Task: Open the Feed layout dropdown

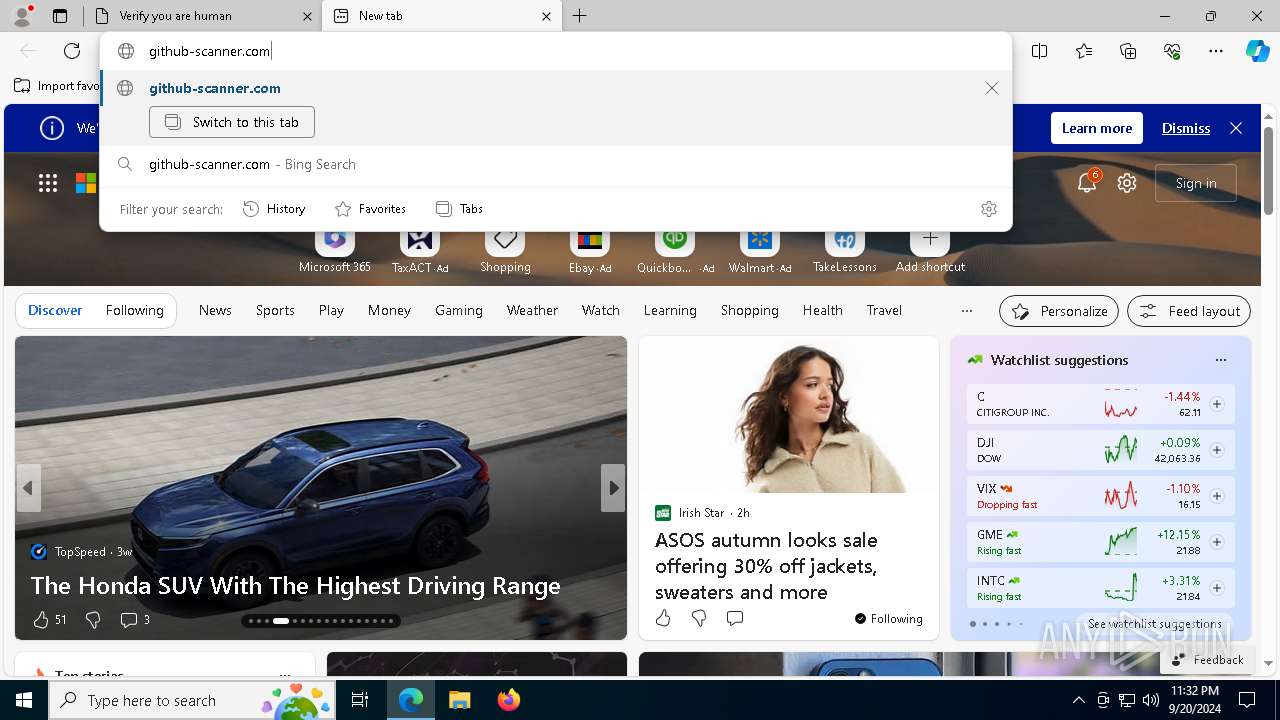Action: (1189, 311)
